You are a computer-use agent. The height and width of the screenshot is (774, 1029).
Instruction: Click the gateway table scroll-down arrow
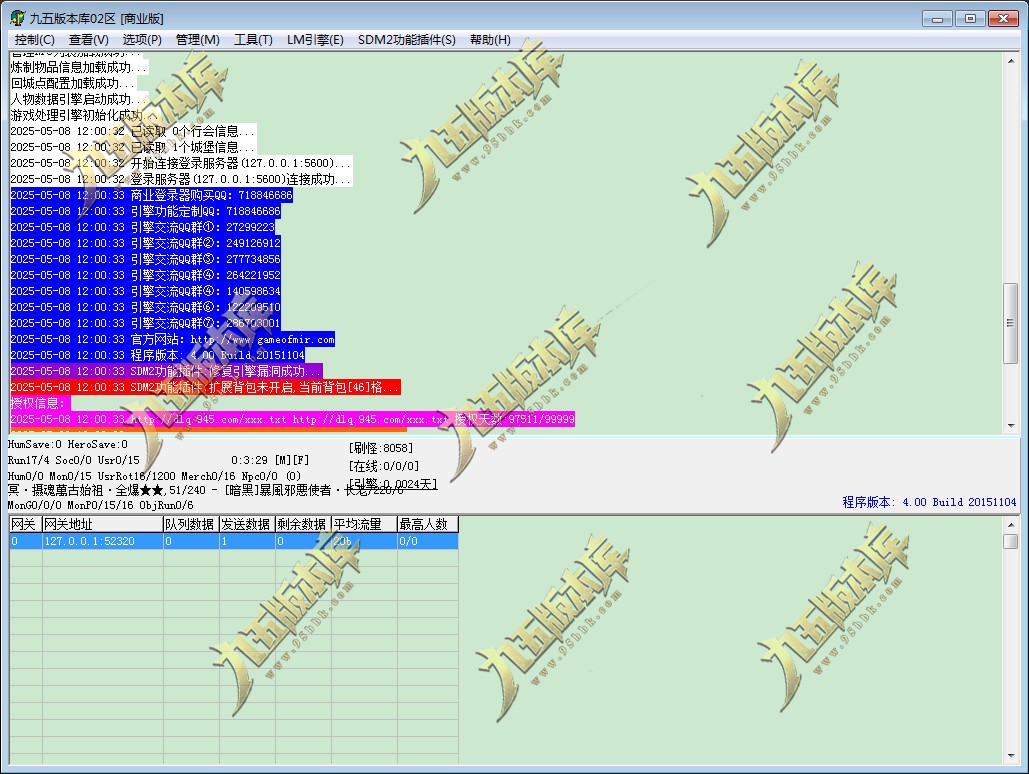[1011, 756]
